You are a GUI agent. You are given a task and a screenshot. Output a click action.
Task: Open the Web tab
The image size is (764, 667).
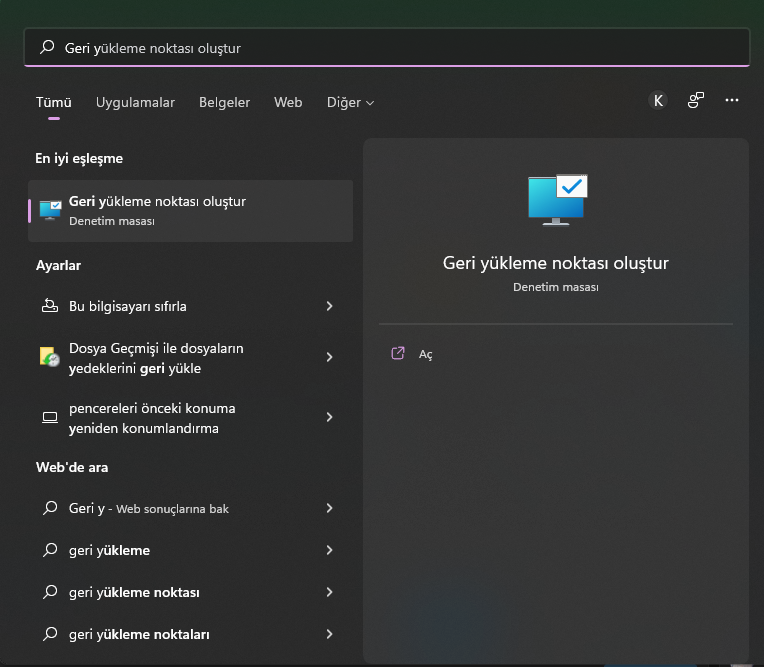point(288,102)
